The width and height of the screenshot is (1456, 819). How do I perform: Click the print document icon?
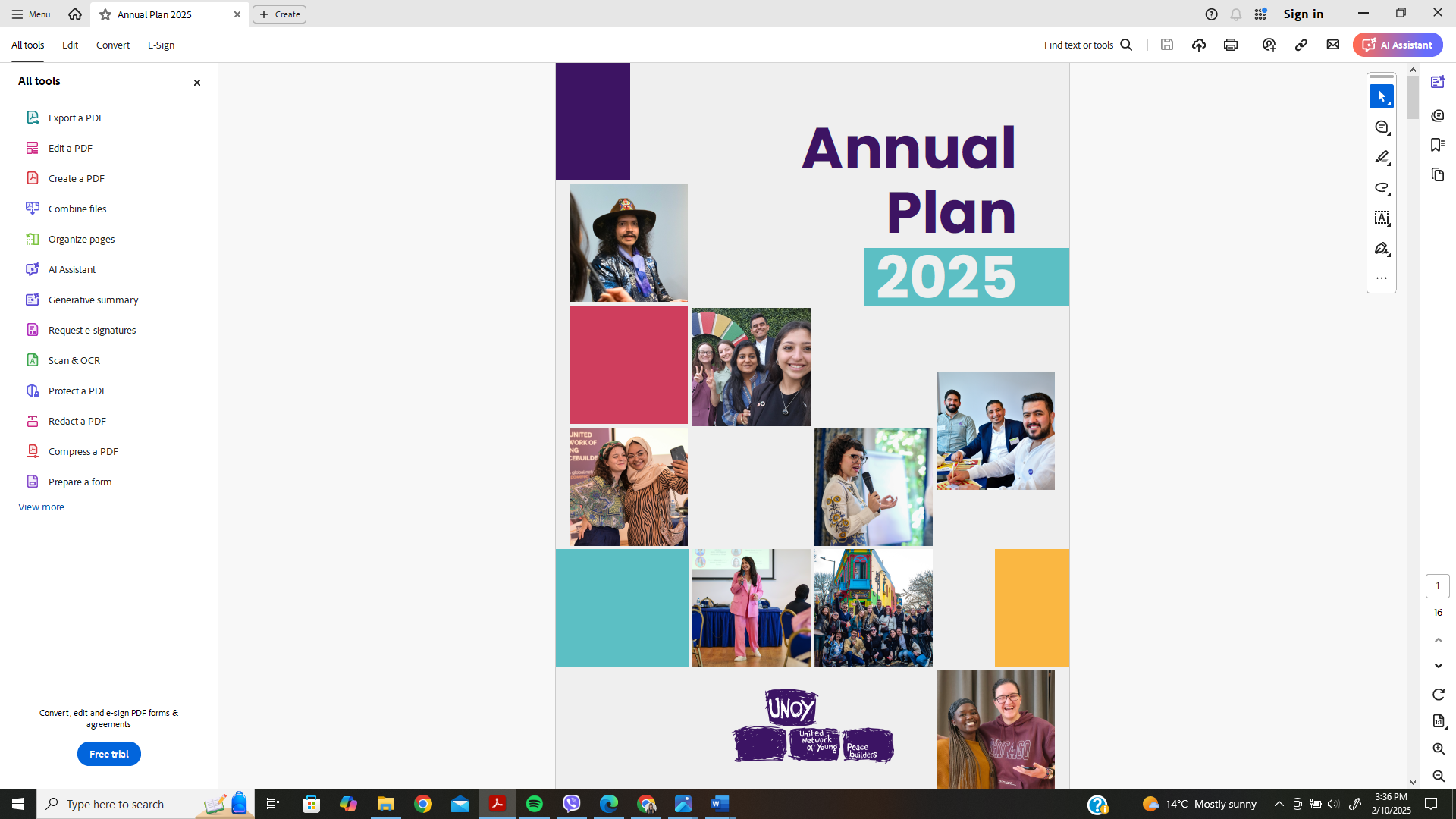tap(1231, 45)
